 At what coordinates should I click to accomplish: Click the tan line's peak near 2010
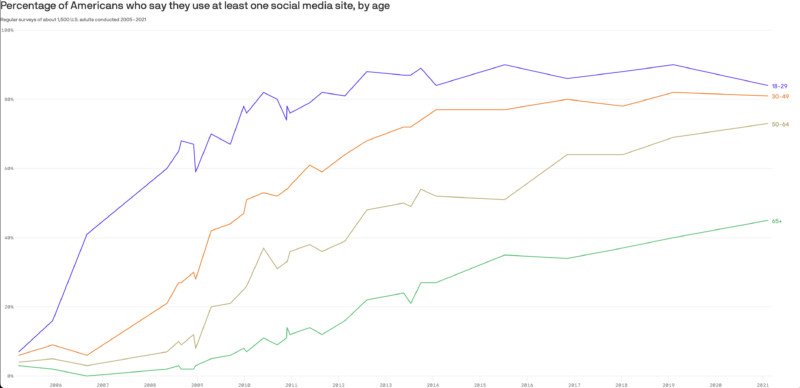click(263, 248)
